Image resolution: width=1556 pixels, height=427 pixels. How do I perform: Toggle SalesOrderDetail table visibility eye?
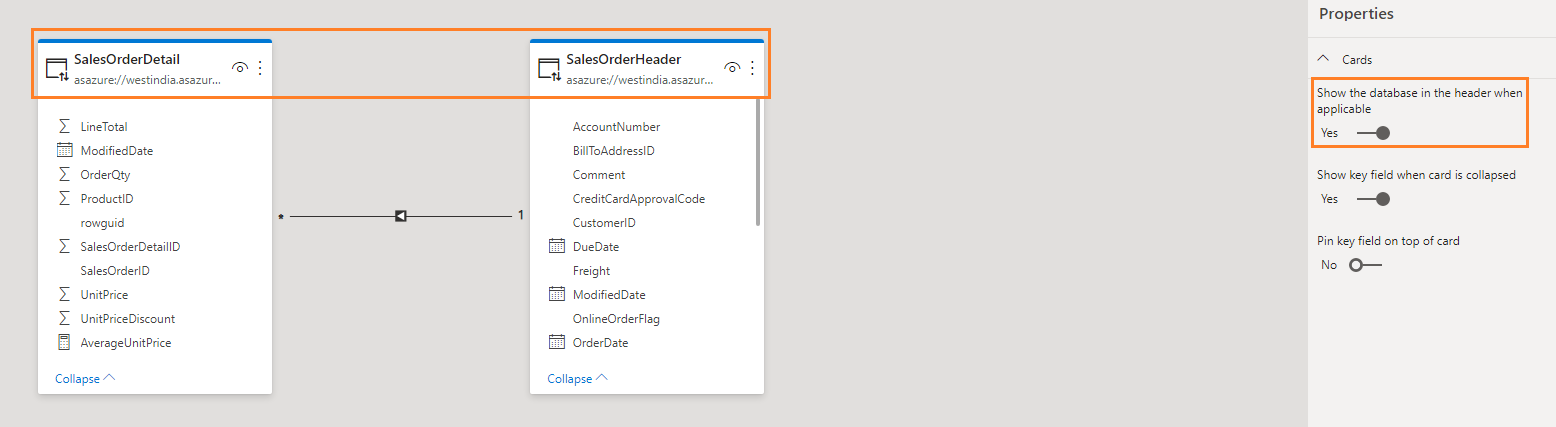[x=240, y=68]
